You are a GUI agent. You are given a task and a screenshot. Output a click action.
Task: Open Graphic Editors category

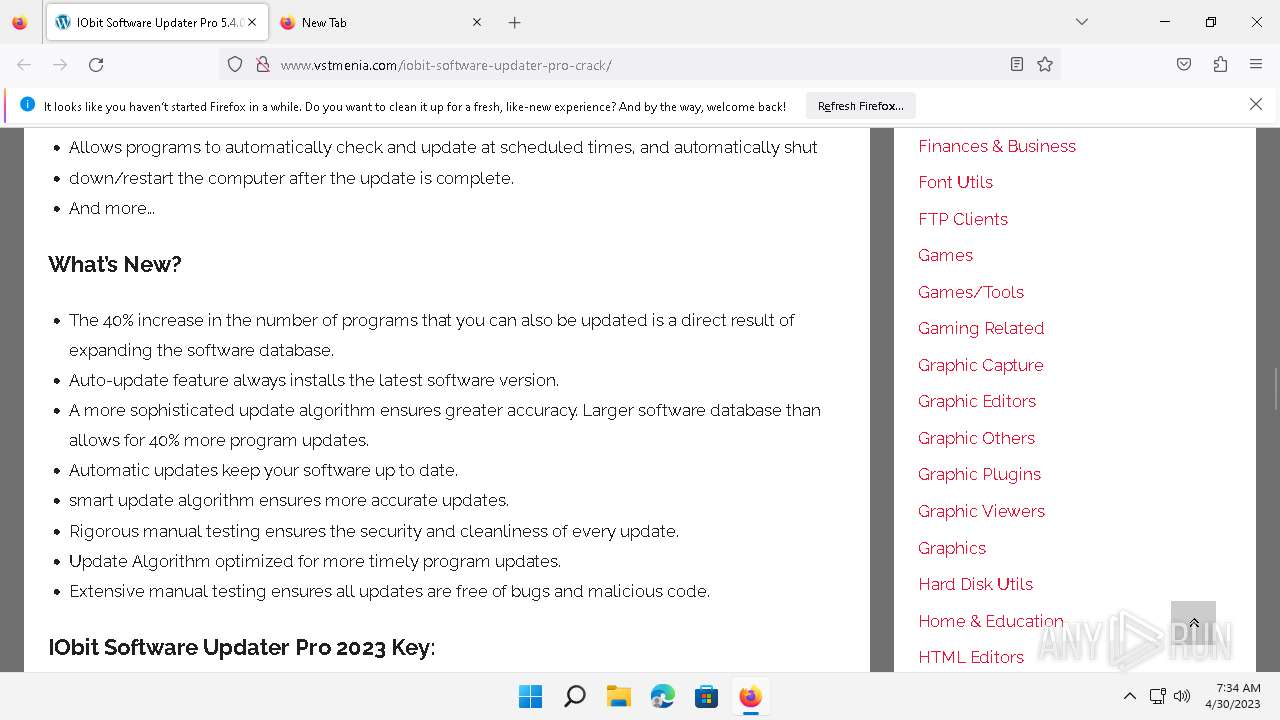977,401
